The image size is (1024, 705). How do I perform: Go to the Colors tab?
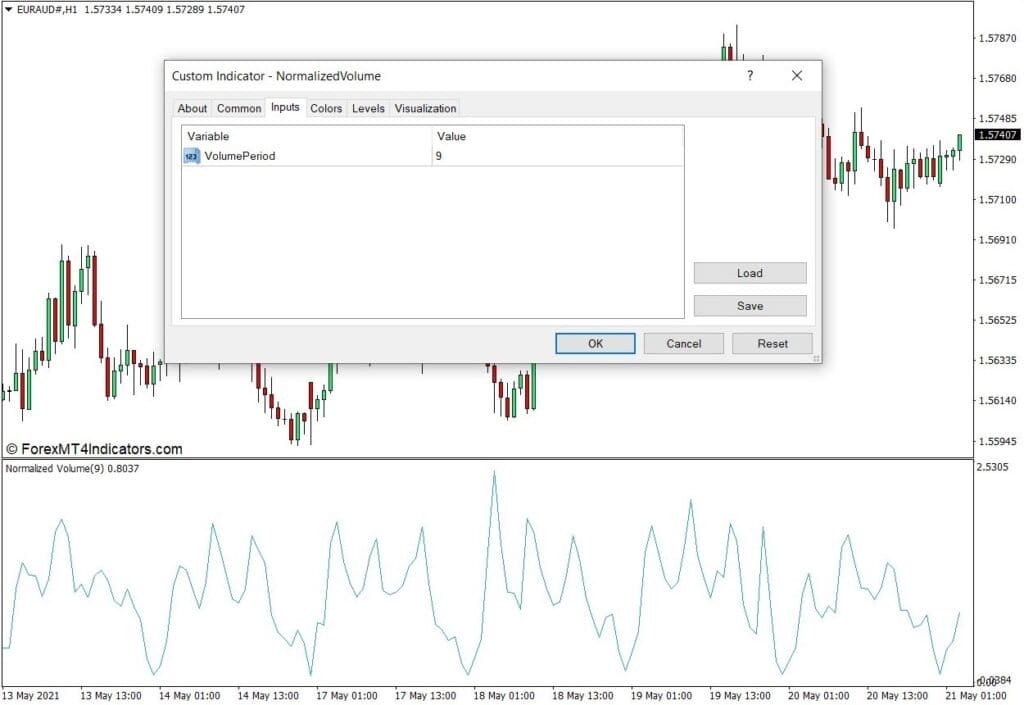pos(326,109)
